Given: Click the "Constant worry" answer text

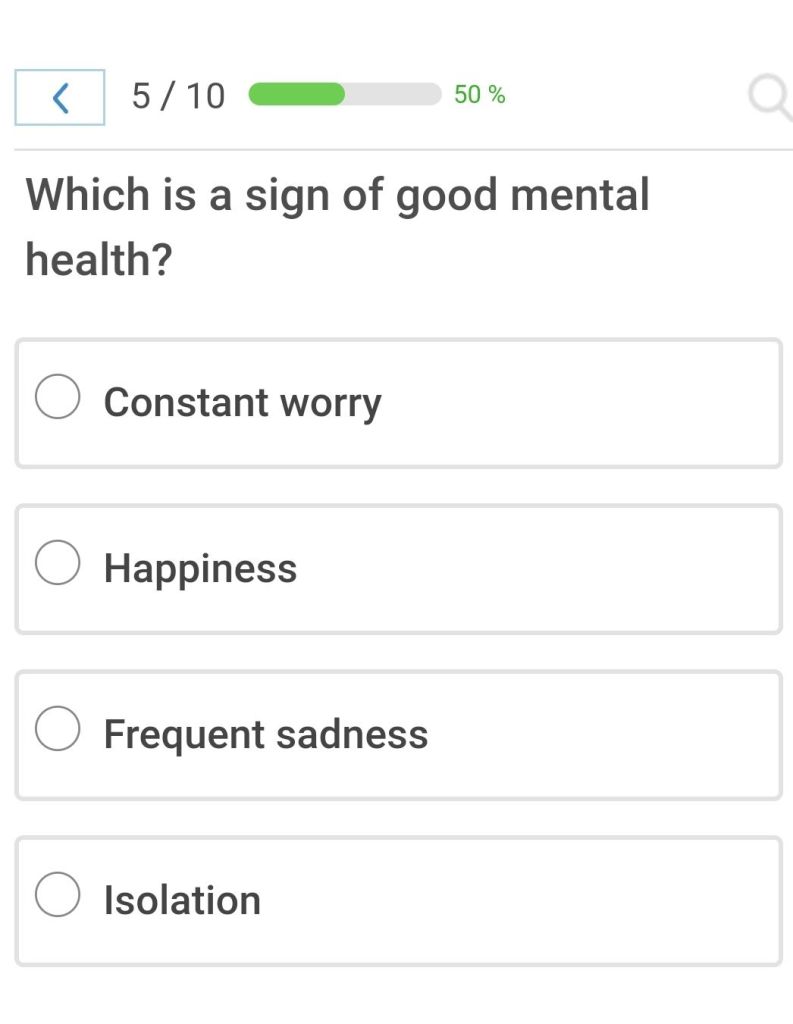Looking at the screenshot, I should pyautogui.click(x=242, y=402).
